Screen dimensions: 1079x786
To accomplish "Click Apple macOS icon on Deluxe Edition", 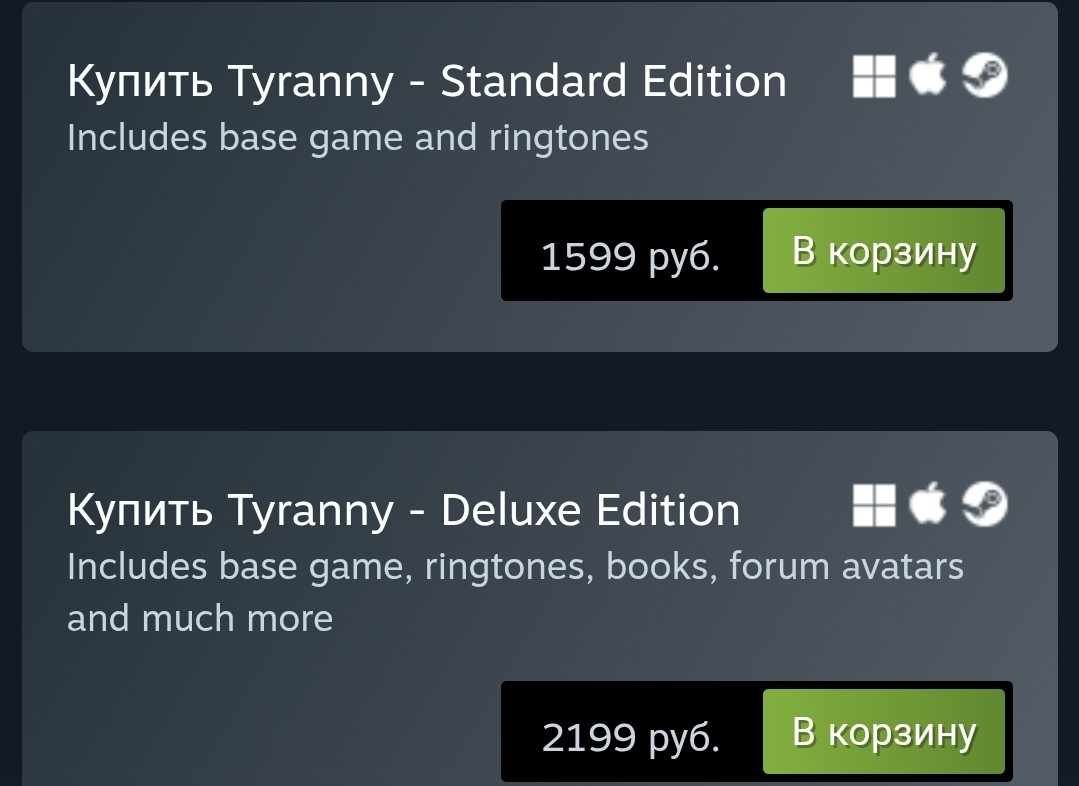I will click(928, 503).
